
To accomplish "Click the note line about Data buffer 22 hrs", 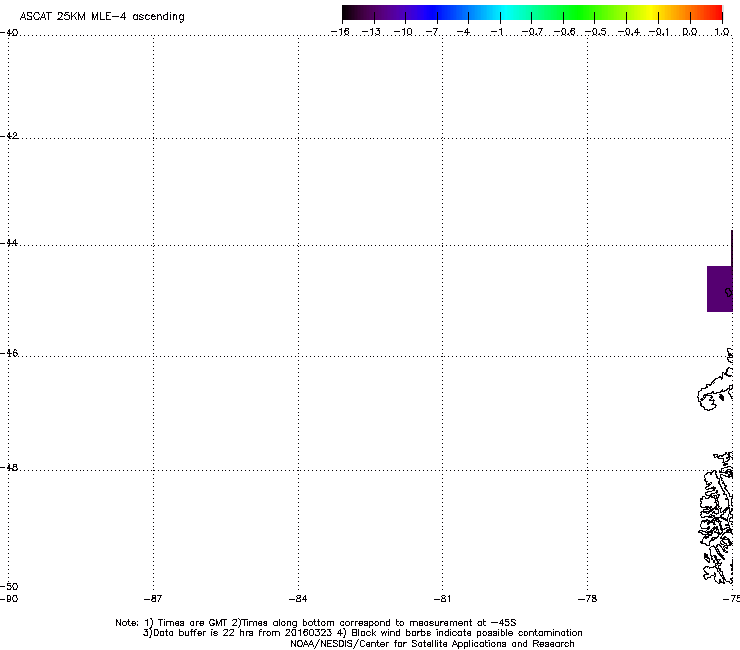I will [x=362, y=633].
